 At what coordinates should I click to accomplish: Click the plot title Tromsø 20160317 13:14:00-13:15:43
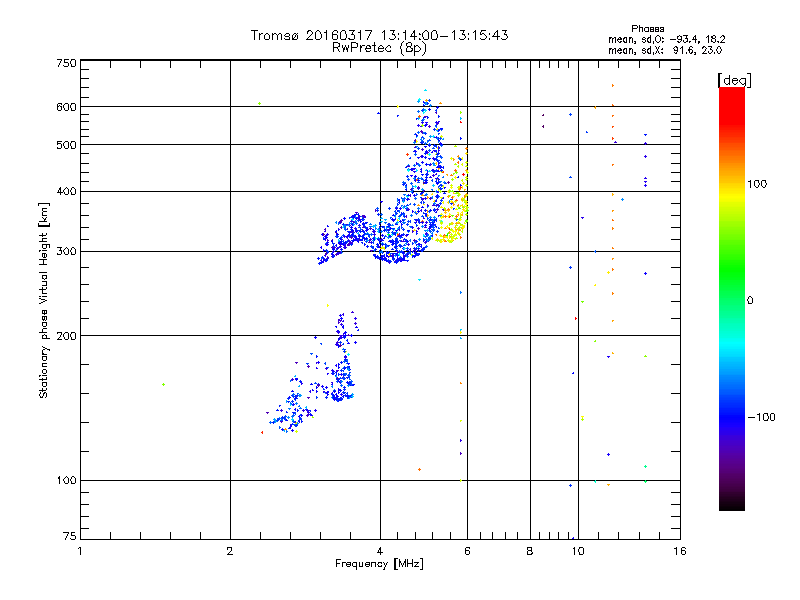(x=380, y=35)
